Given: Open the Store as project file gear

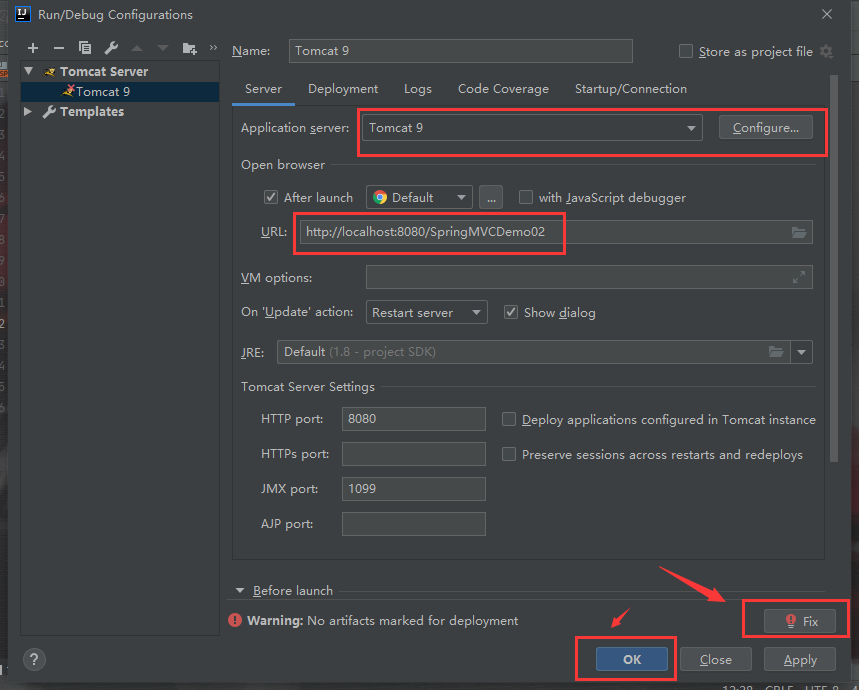Looking at the screenshot, I should point(826,51).
